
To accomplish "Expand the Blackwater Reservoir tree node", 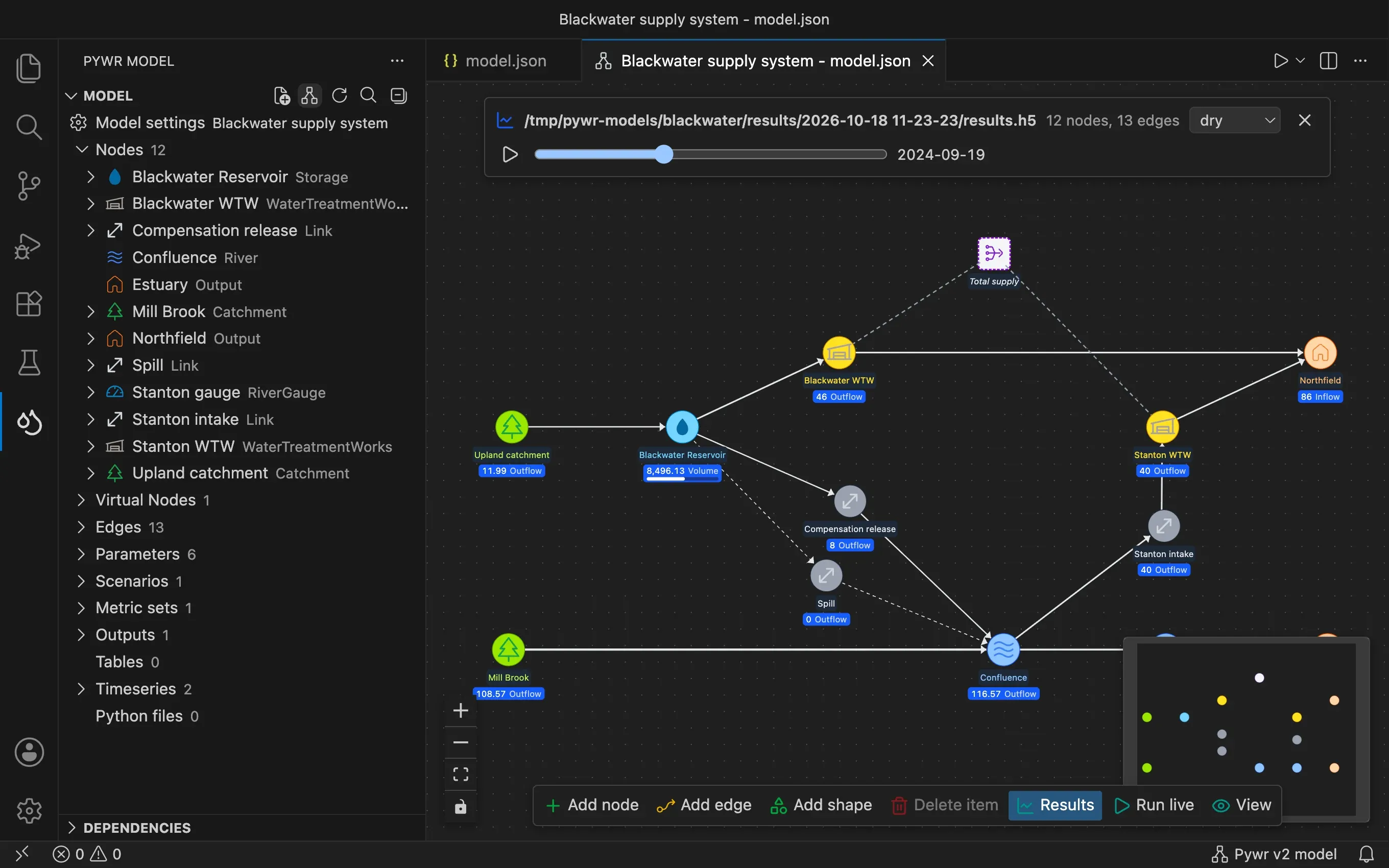I will (91, 177).
